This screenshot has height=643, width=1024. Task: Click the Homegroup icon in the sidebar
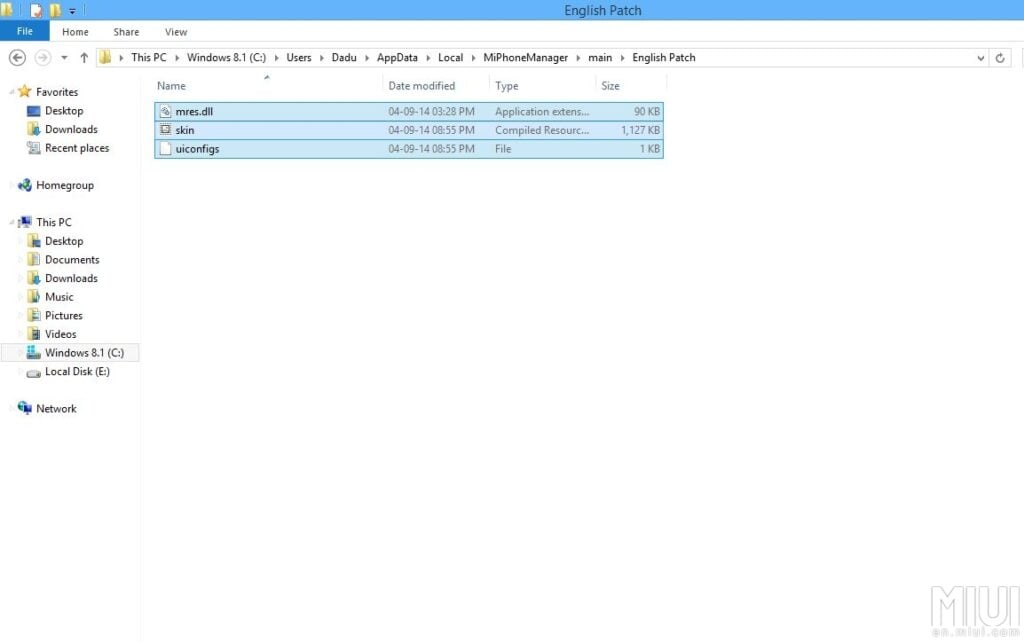point(25,185)
